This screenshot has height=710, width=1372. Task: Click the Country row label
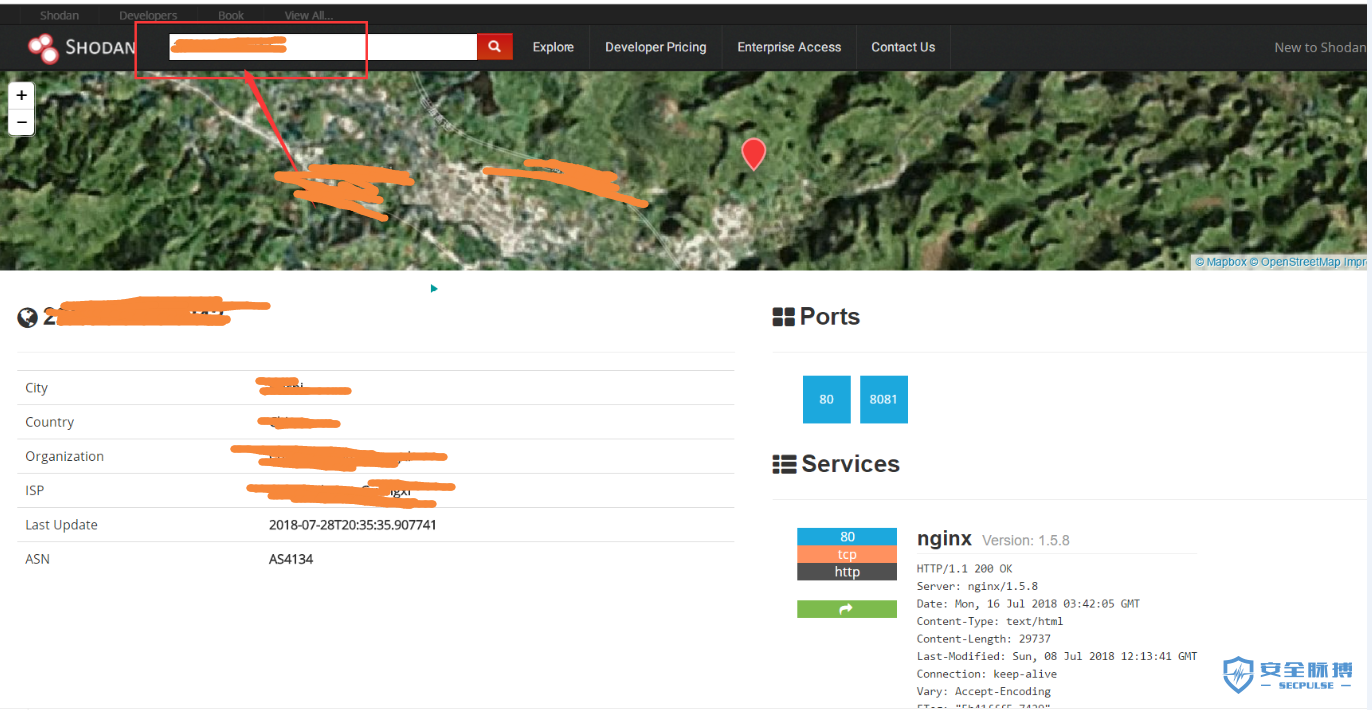click(50, 422)
